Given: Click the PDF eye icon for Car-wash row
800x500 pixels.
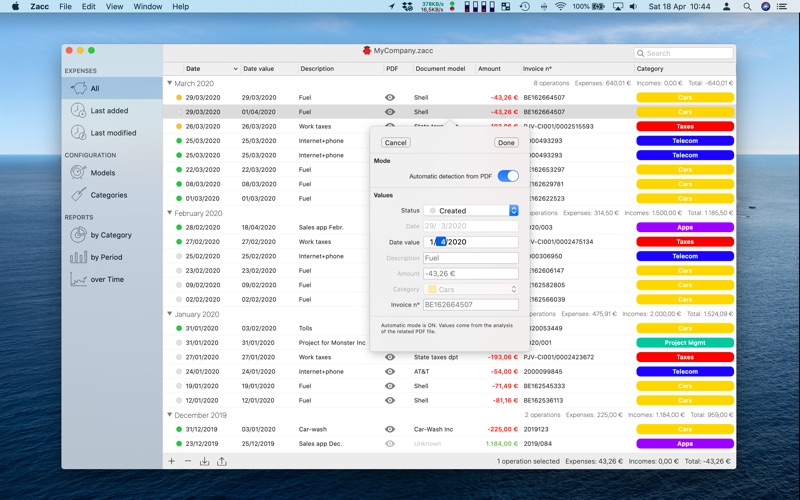Looking at the screenshot, I should click(390, 429).
